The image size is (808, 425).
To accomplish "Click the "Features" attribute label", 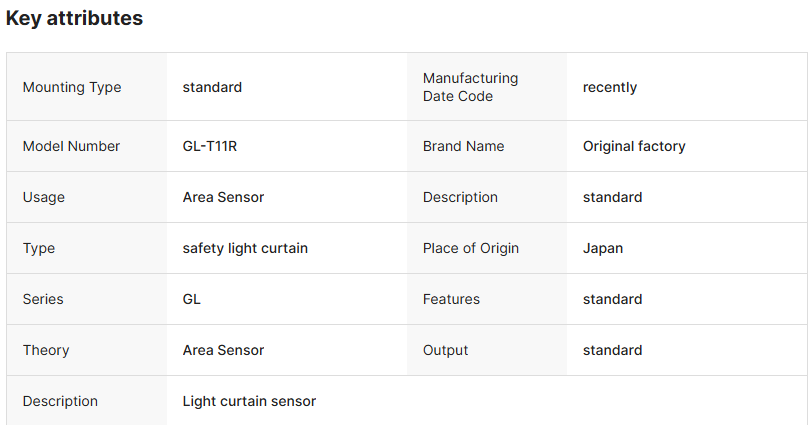I will (x=451, y=299).
